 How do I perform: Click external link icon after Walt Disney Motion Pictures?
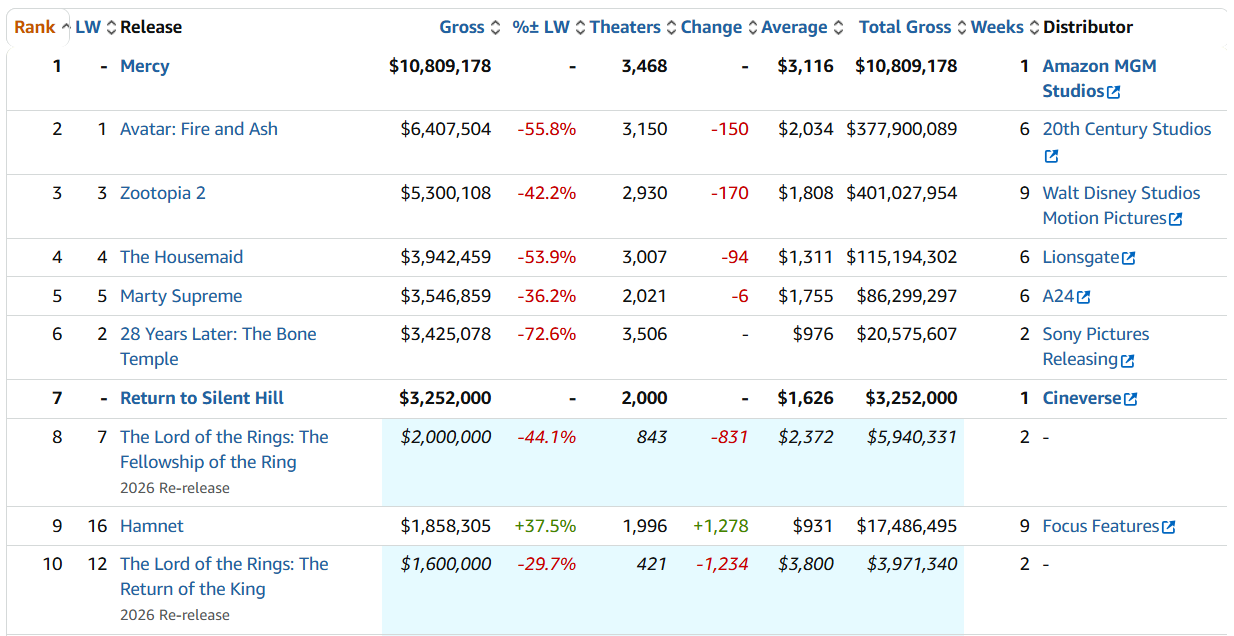pos(1176,219)
